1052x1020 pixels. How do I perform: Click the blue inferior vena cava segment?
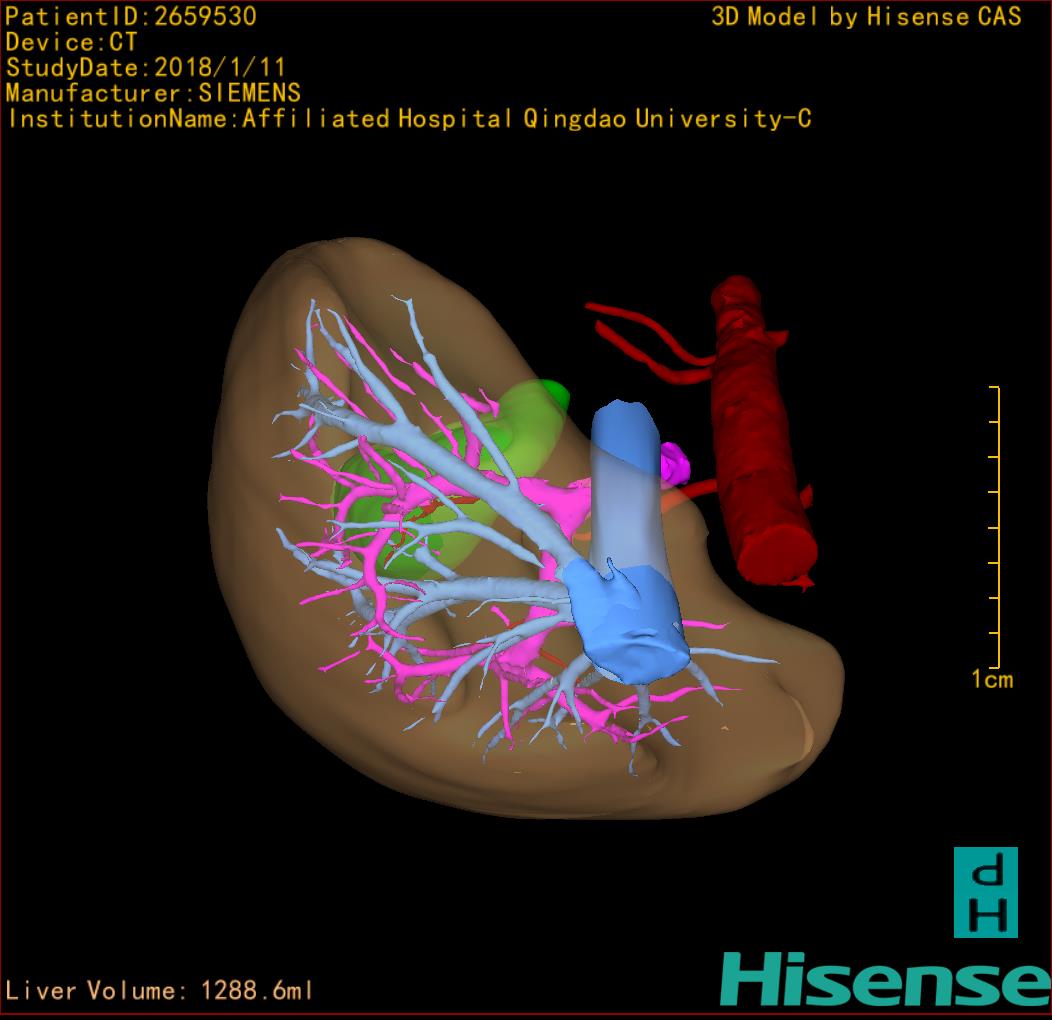click(627, 542)
